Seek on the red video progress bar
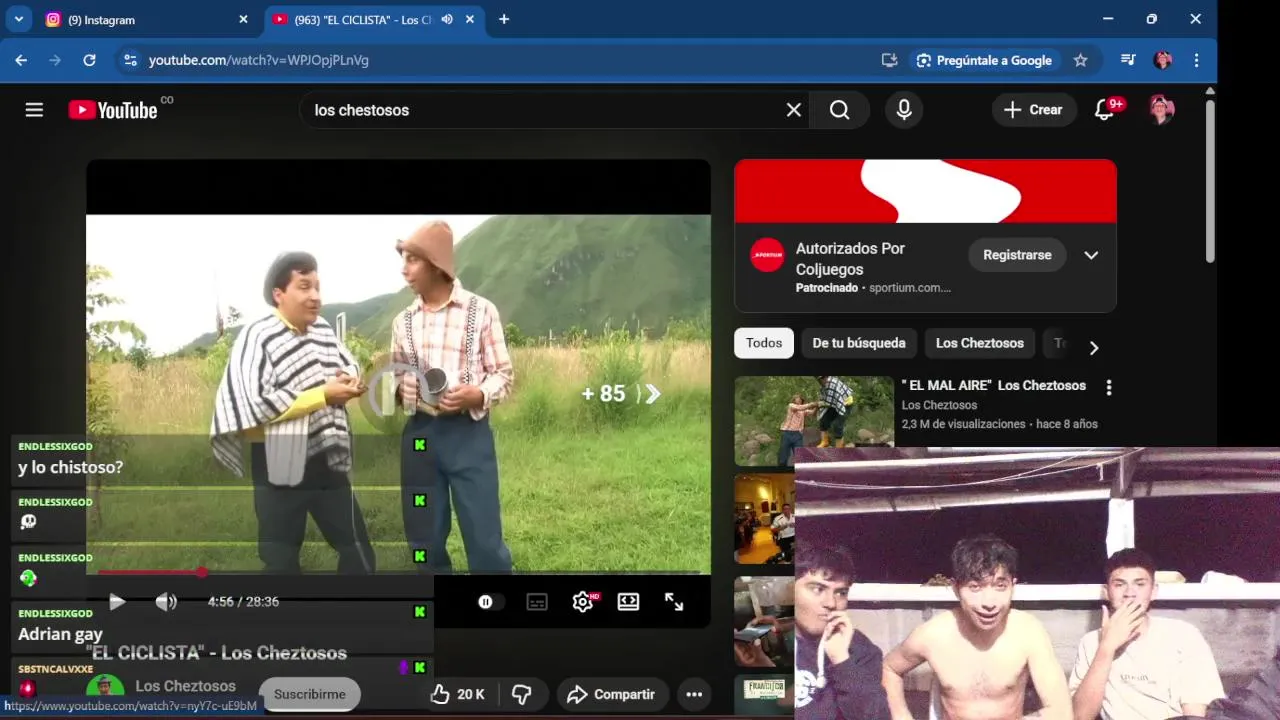Screen dimensions: 1280x720 [398, 572]
